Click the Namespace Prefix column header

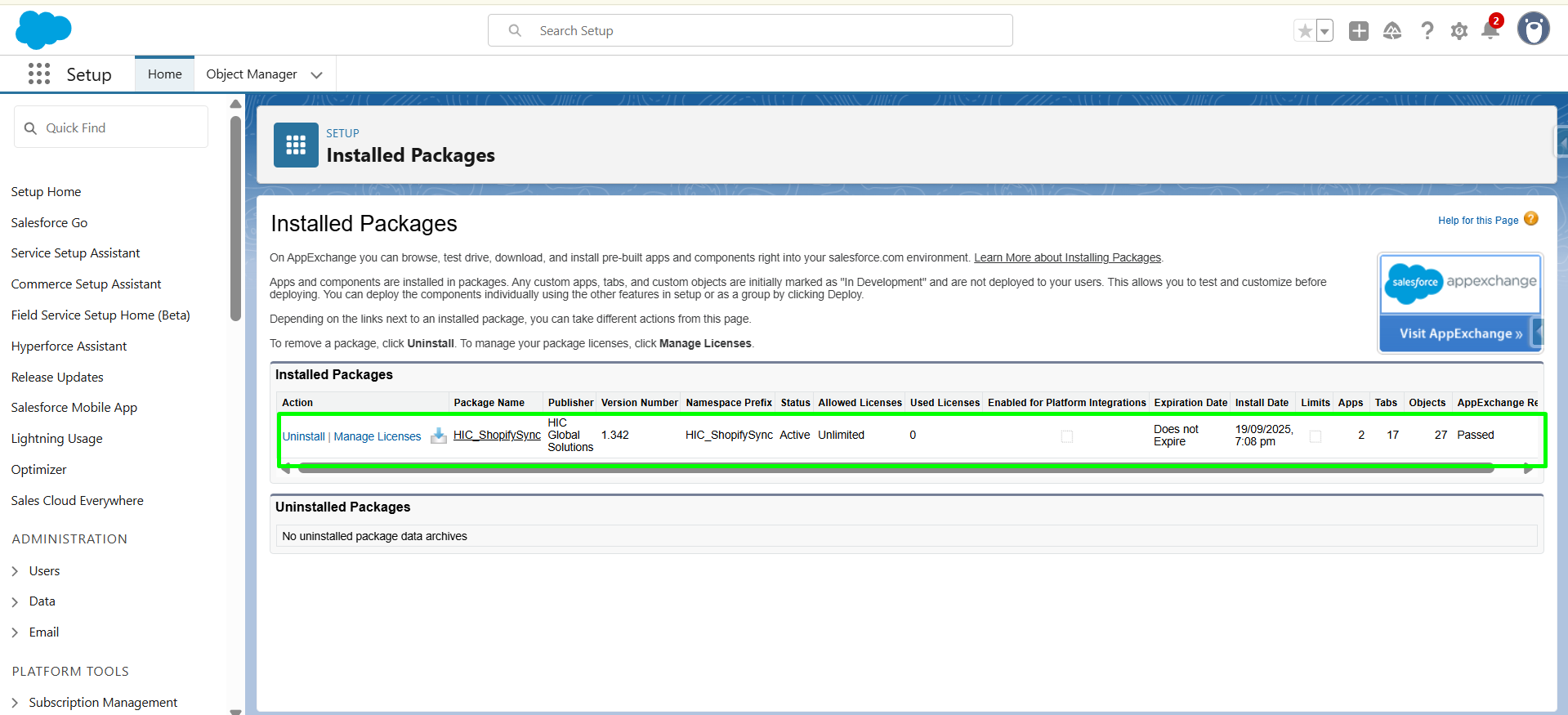(729, 403)
